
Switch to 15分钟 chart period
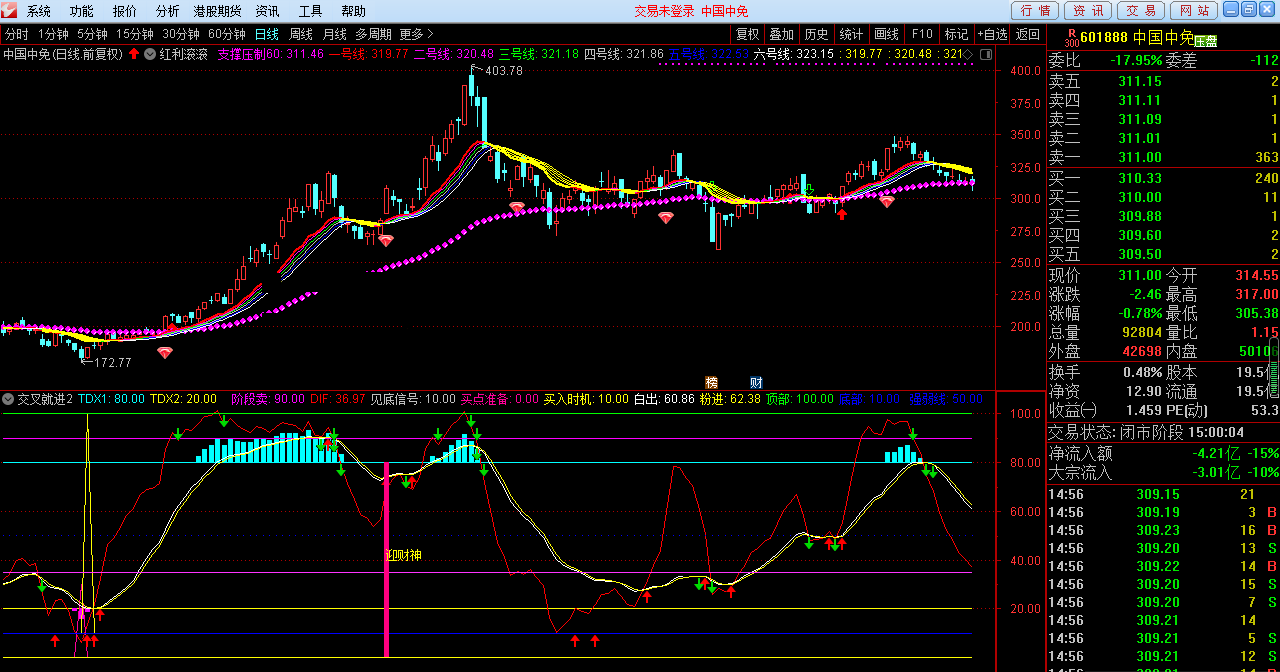click(x=135, y=34)
